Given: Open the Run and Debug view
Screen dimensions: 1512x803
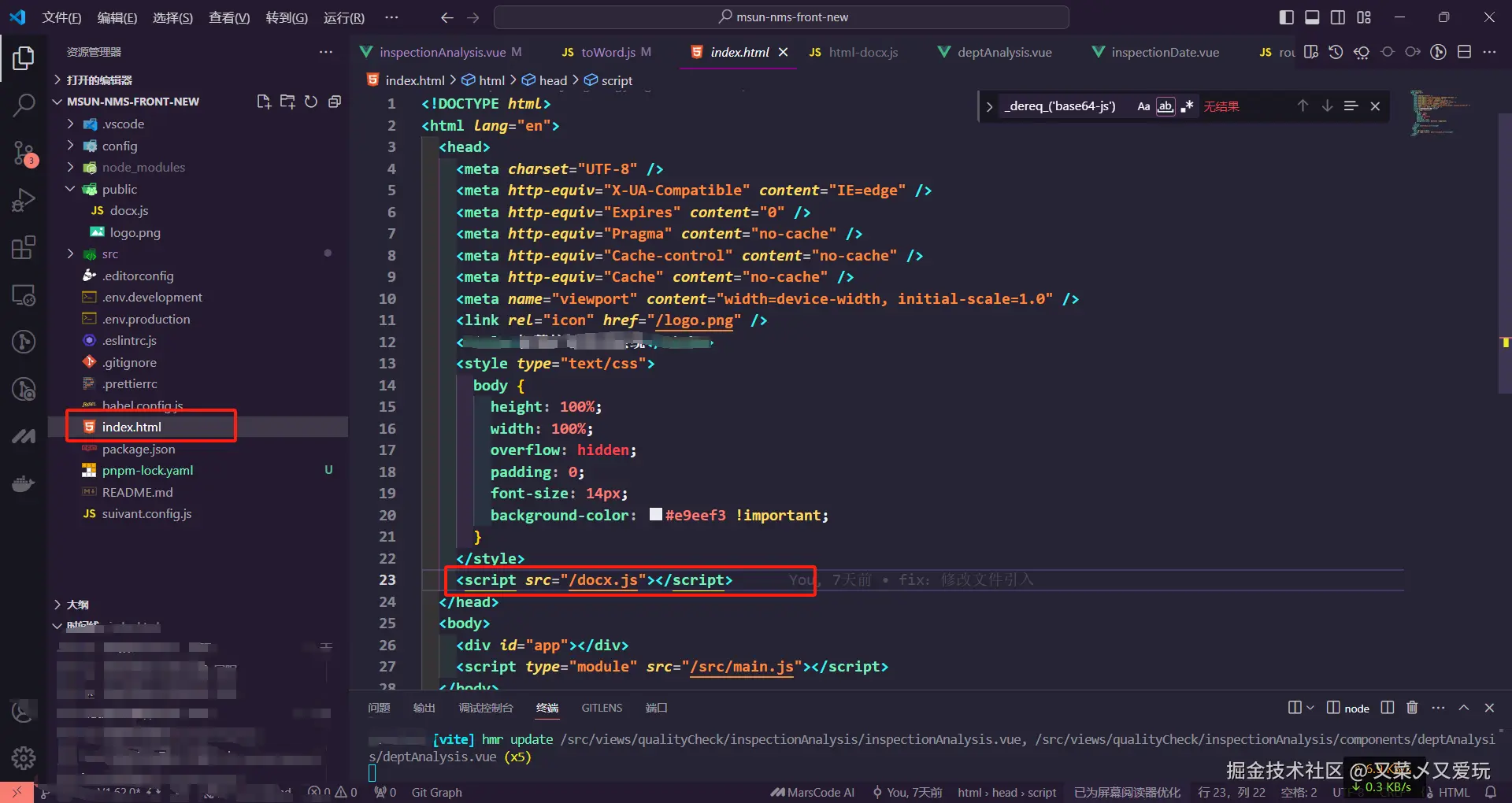Looking at the screenshot, I should tap(24, 200).
